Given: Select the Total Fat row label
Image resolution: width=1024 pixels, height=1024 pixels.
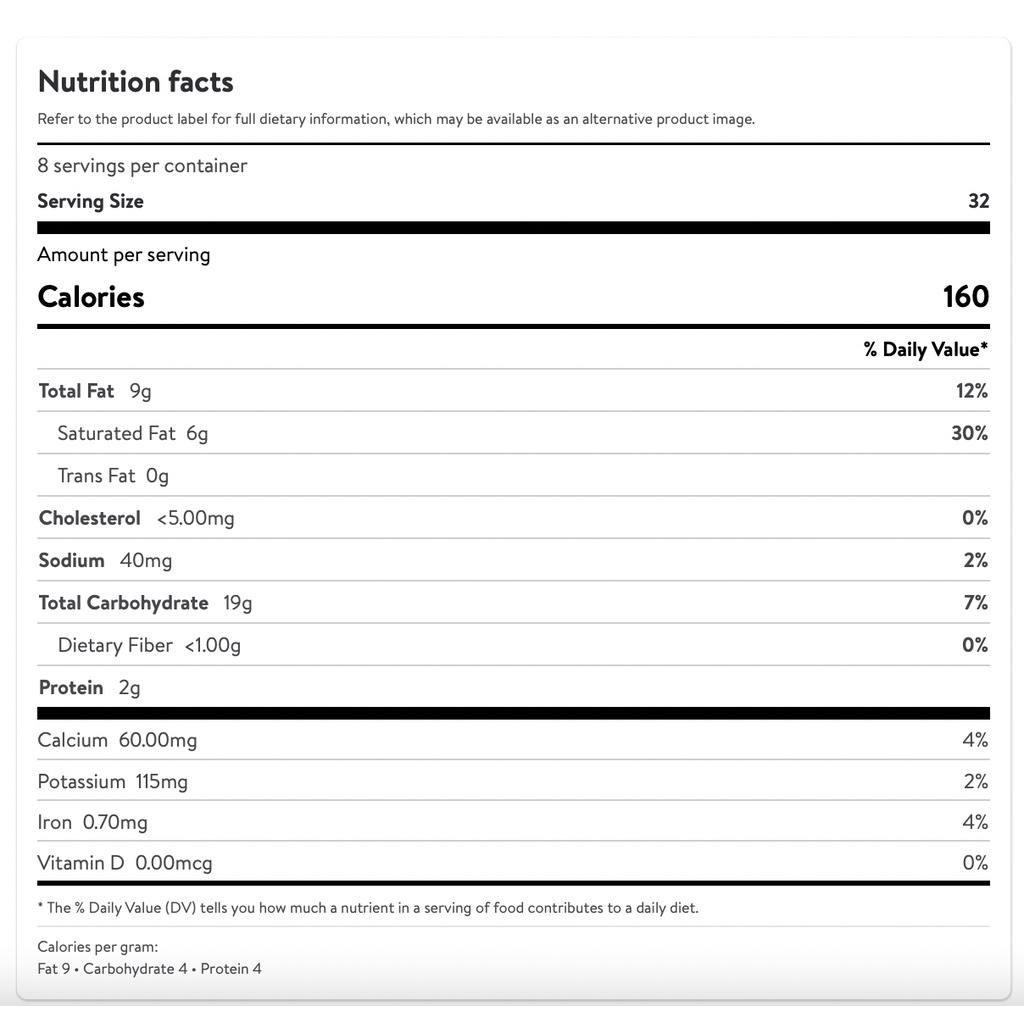Looking at the screenshot, I should coord(77,391).
